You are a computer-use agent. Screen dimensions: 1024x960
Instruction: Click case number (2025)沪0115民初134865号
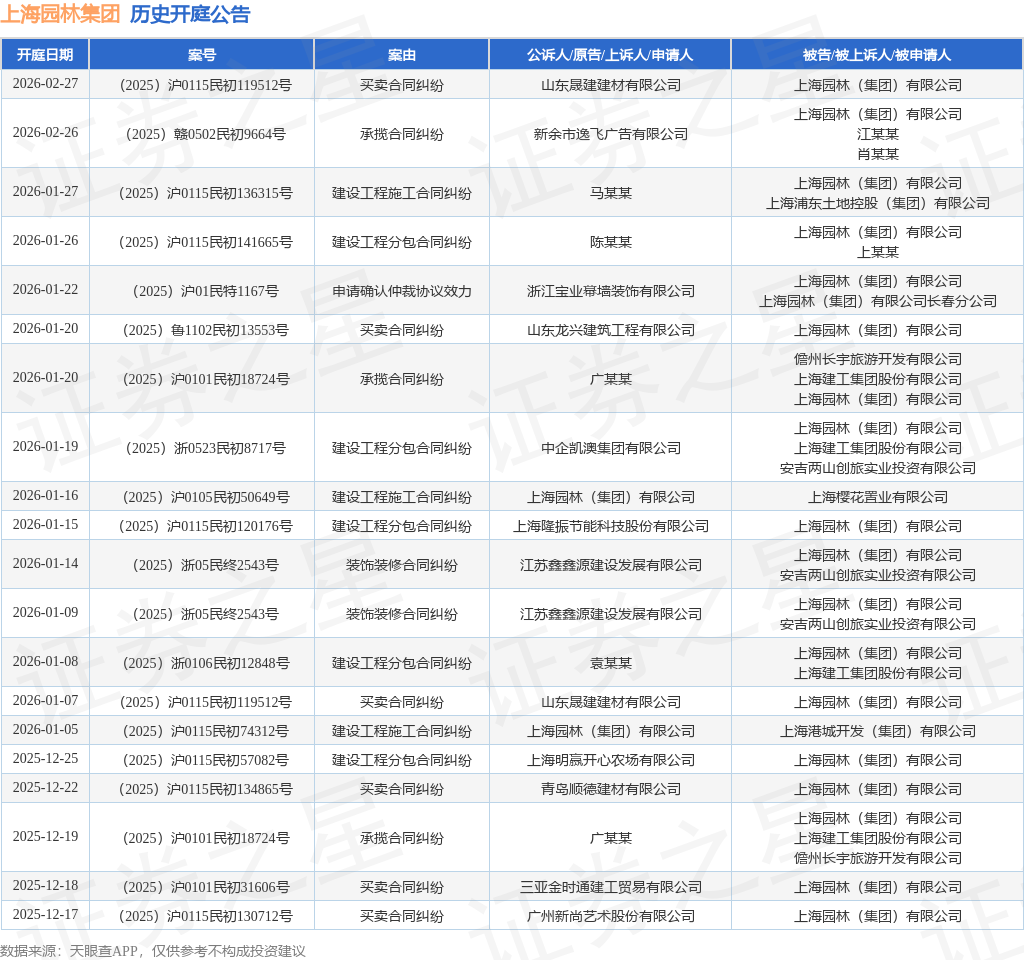point(206,789)
